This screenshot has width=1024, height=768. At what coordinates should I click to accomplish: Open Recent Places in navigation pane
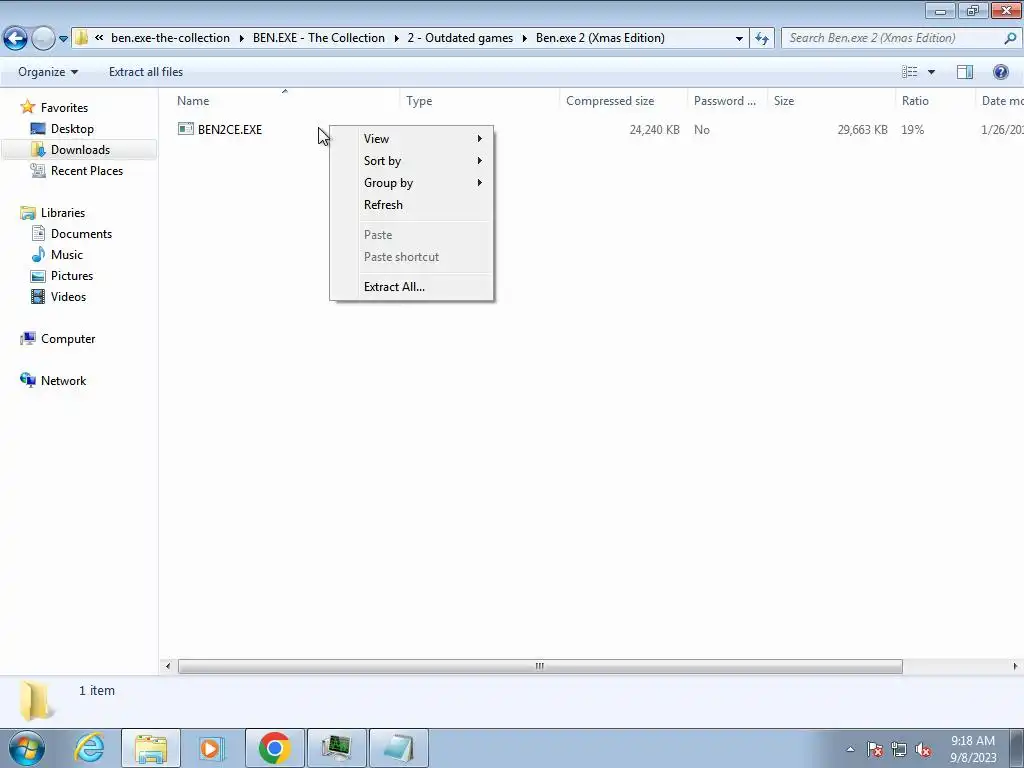point(87,170)
